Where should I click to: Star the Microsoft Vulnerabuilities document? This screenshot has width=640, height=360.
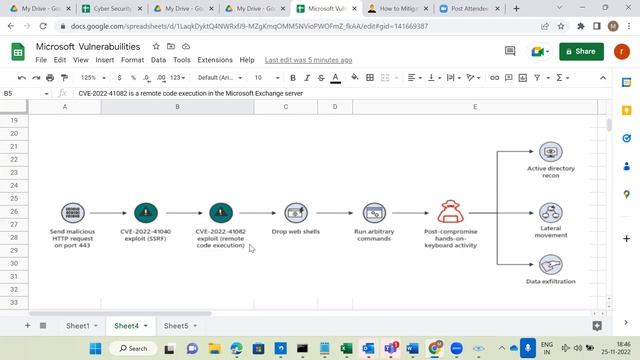[x=156, y=47]
